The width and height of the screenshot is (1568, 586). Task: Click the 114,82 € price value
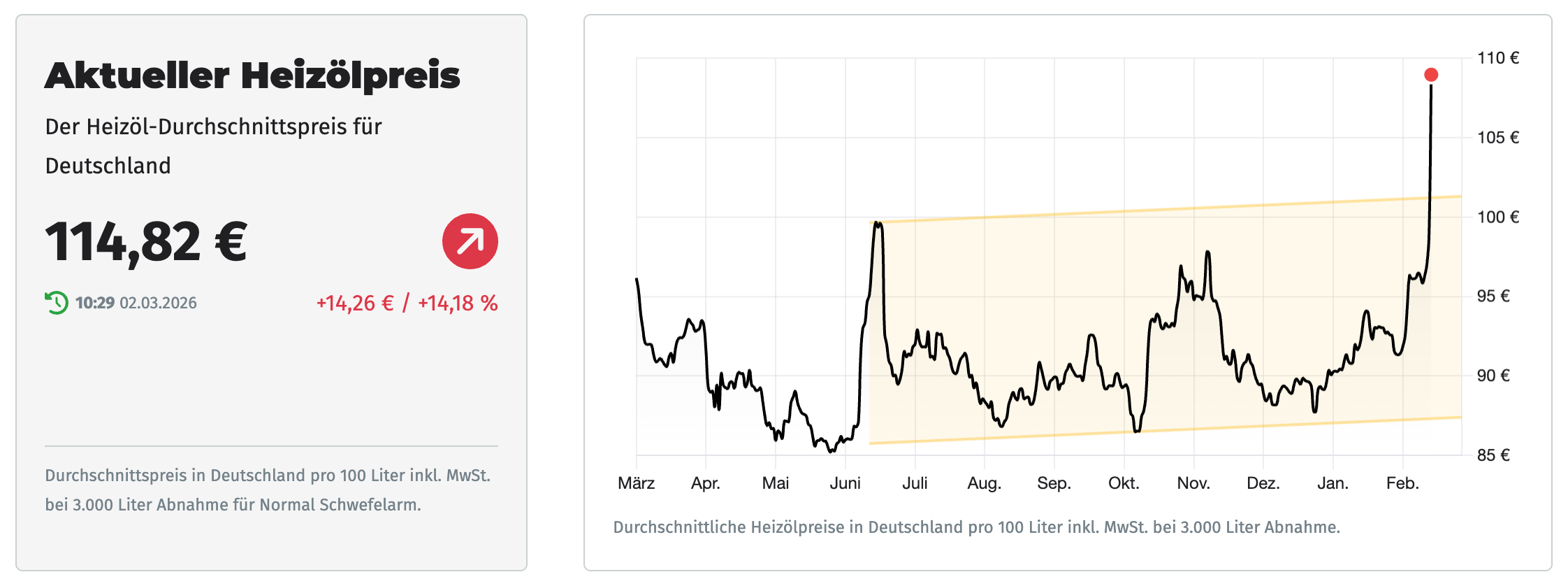click(146, 242)
